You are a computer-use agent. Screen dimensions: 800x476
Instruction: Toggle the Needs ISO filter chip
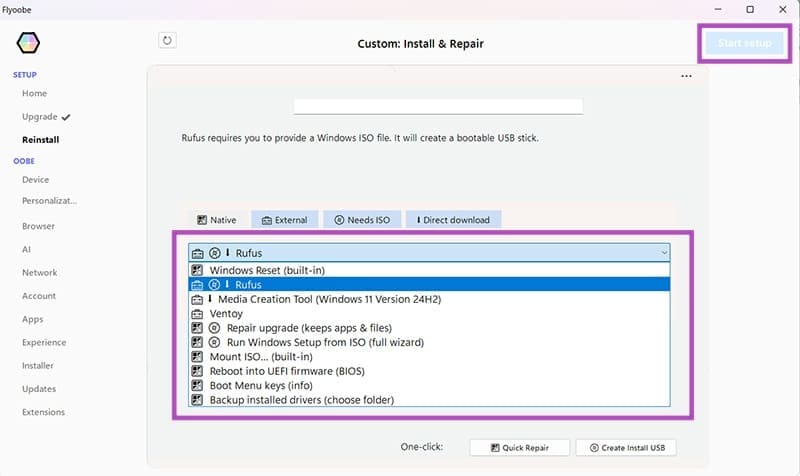pyautogui.click(x=362, y=220)
